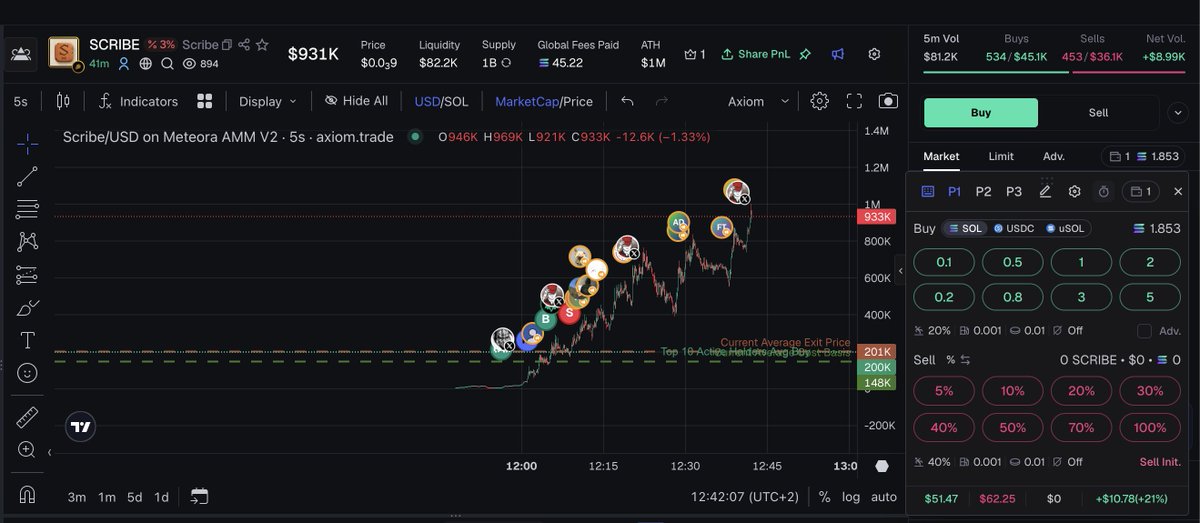Screen dimensions: 1200x523
Task: Redo the chart action
Action: click(661, 101)
